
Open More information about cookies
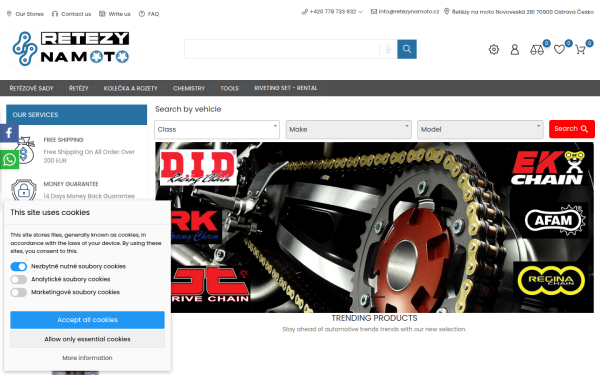tap(87, 358)
